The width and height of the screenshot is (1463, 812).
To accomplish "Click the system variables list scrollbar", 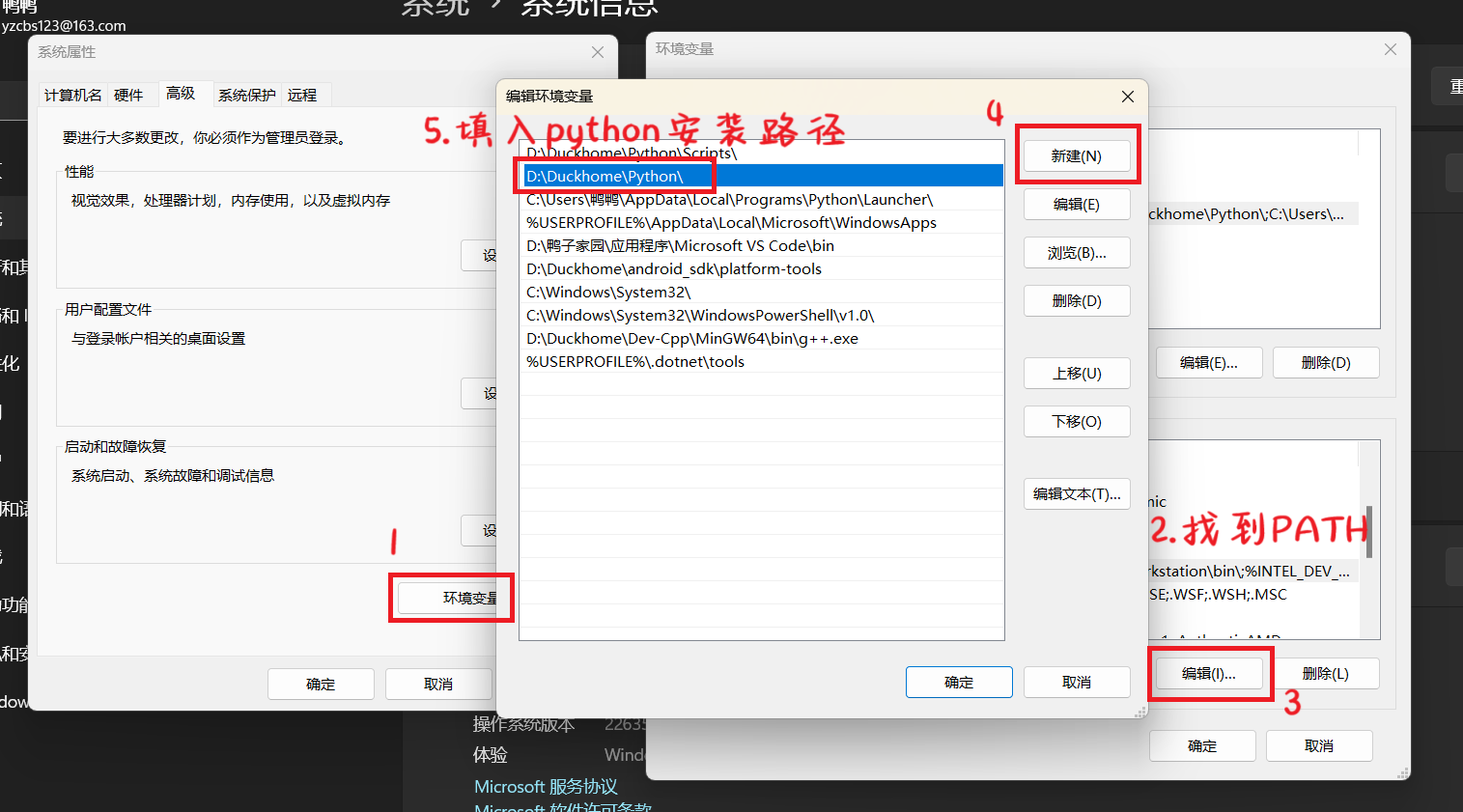I will 1369,532.
